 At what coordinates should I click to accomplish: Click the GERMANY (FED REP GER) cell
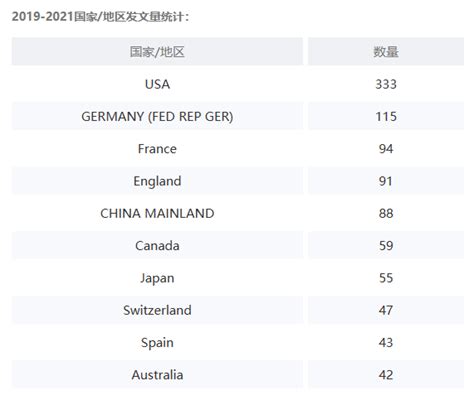tap(157, 116)
